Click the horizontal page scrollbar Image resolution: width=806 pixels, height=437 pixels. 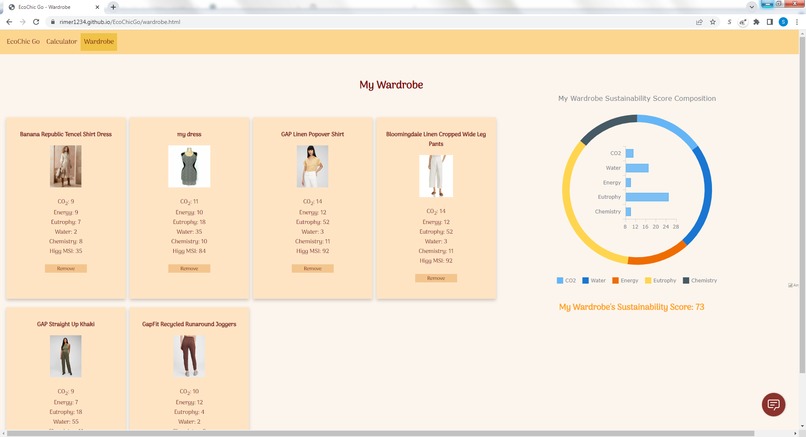(x=380, y=433)
